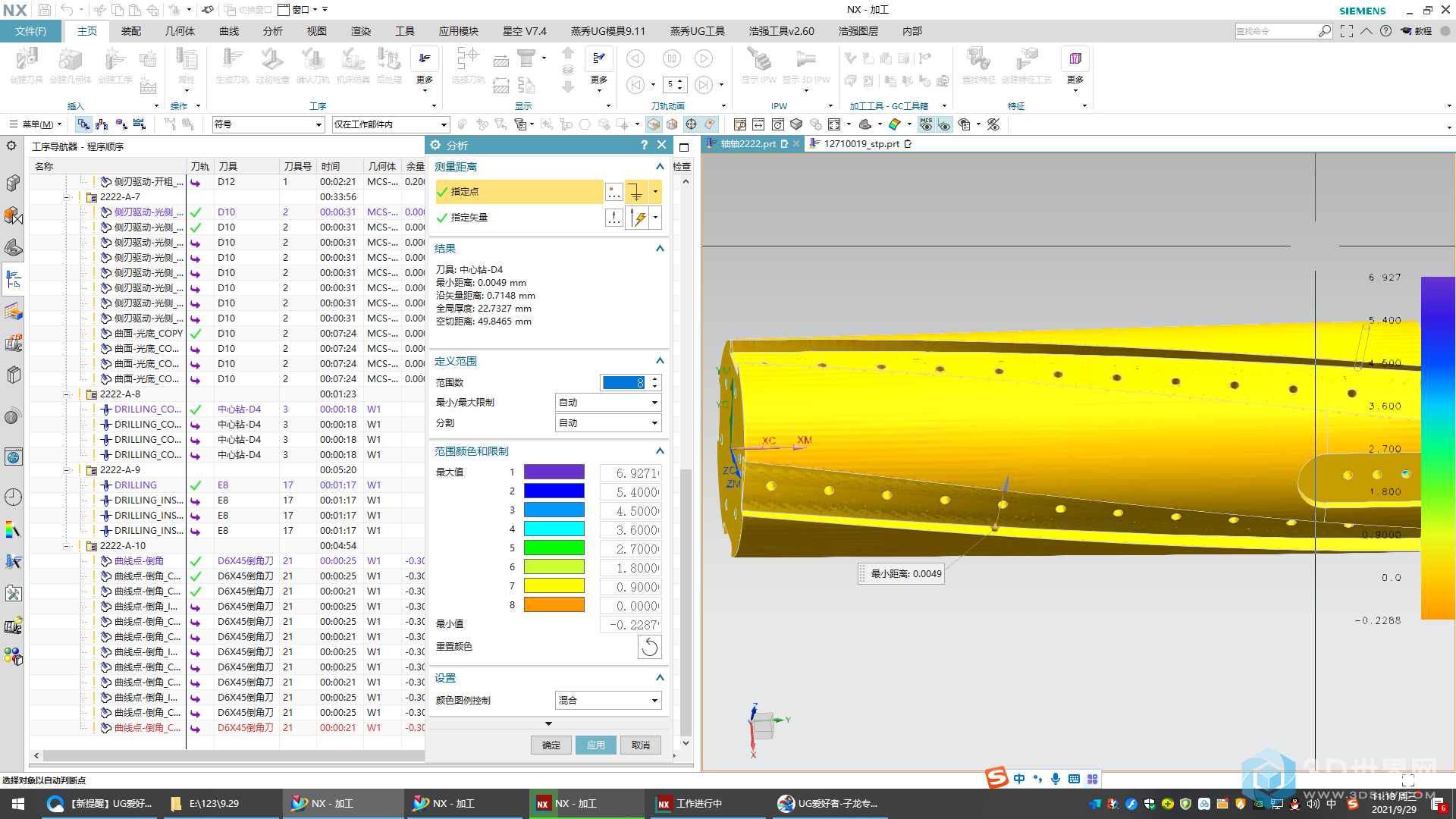
Task: Click the green color swatch for range 5
Action: pyautogui.click(x=554, y=548)
